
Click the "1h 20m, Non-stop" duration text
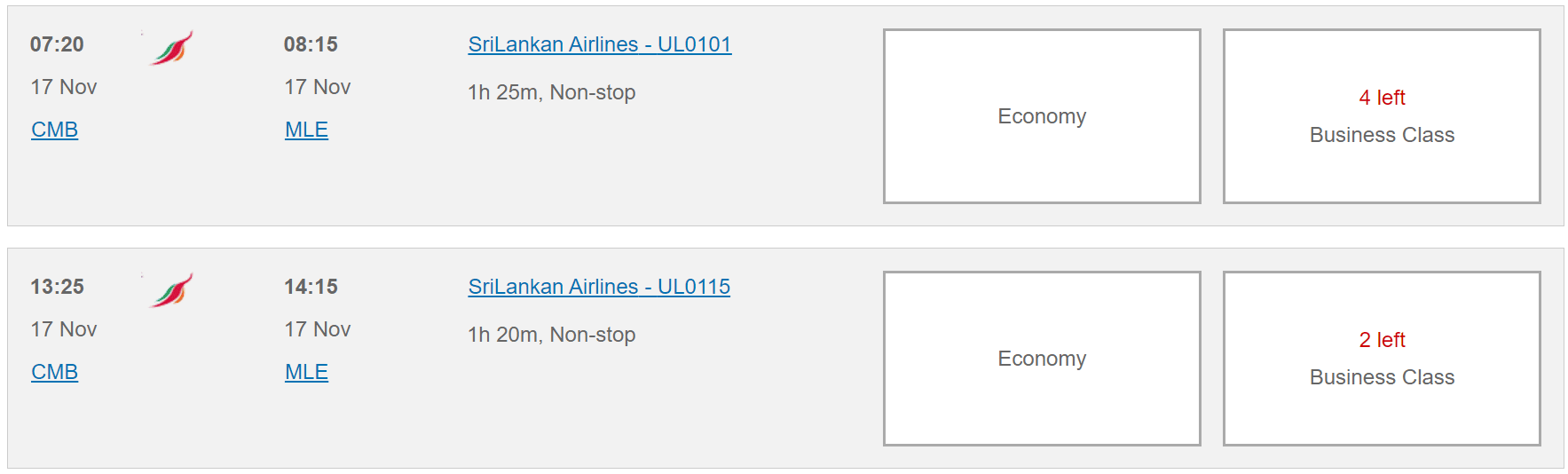pyautogui.click(x=552, y=335)
